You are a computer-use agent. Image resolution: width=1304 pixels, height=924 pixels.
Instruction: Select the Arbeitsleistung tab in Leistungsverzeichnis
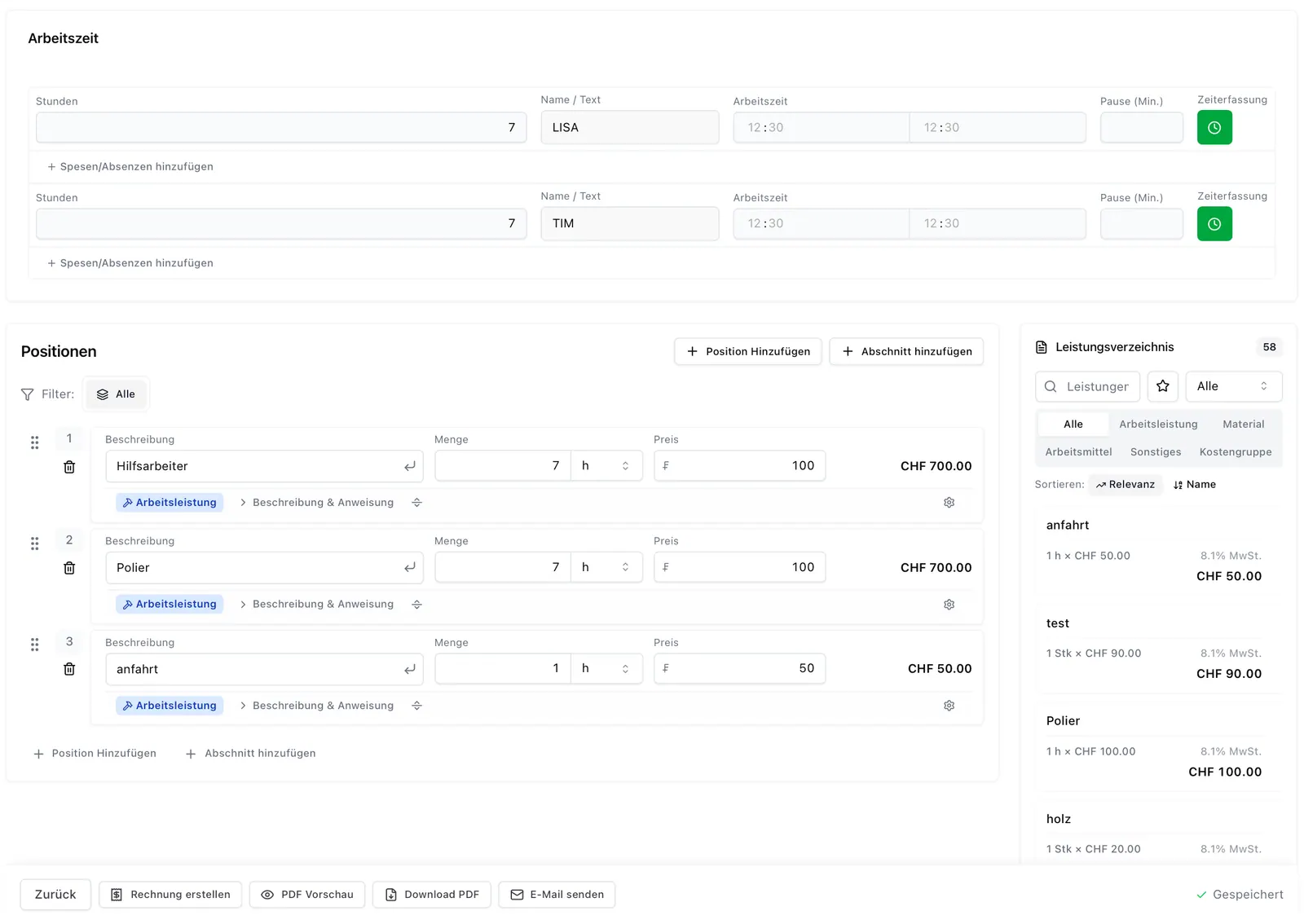1158,425
